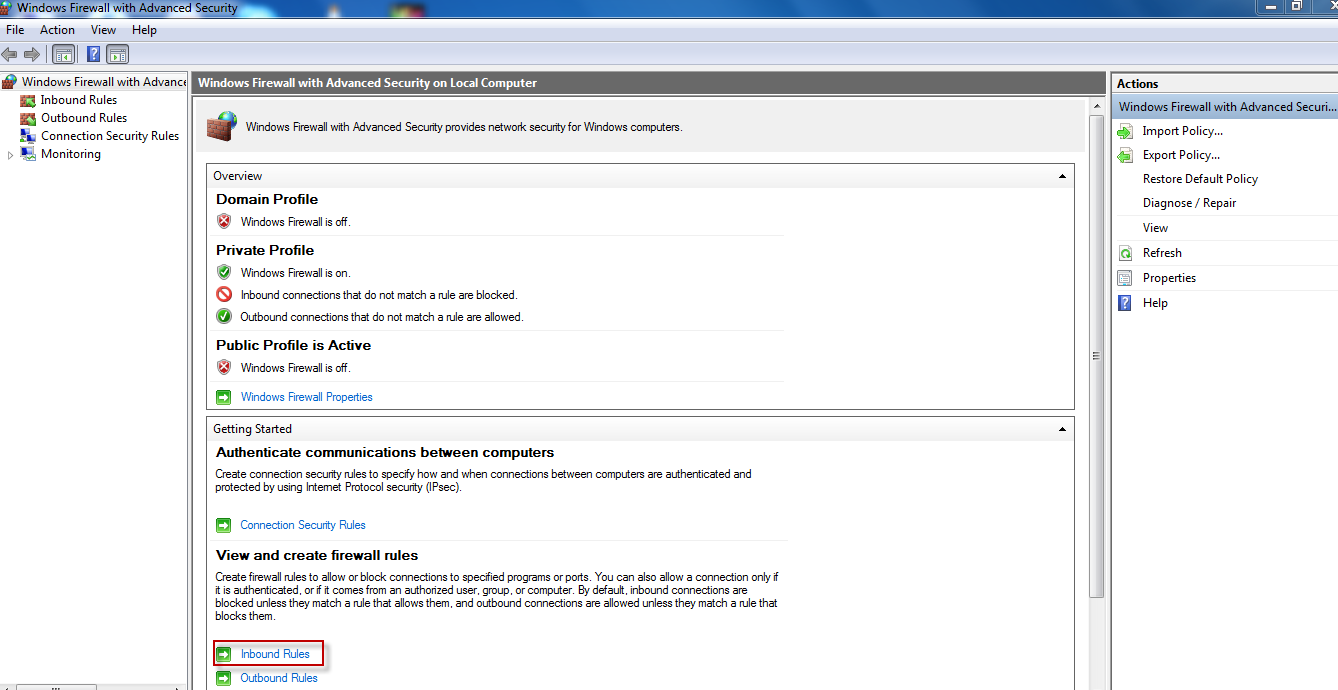The height and width of the screenshot is (690, 1338).
Task: Click the Refresh icon in Actions pane
Action: [1125, 253]
